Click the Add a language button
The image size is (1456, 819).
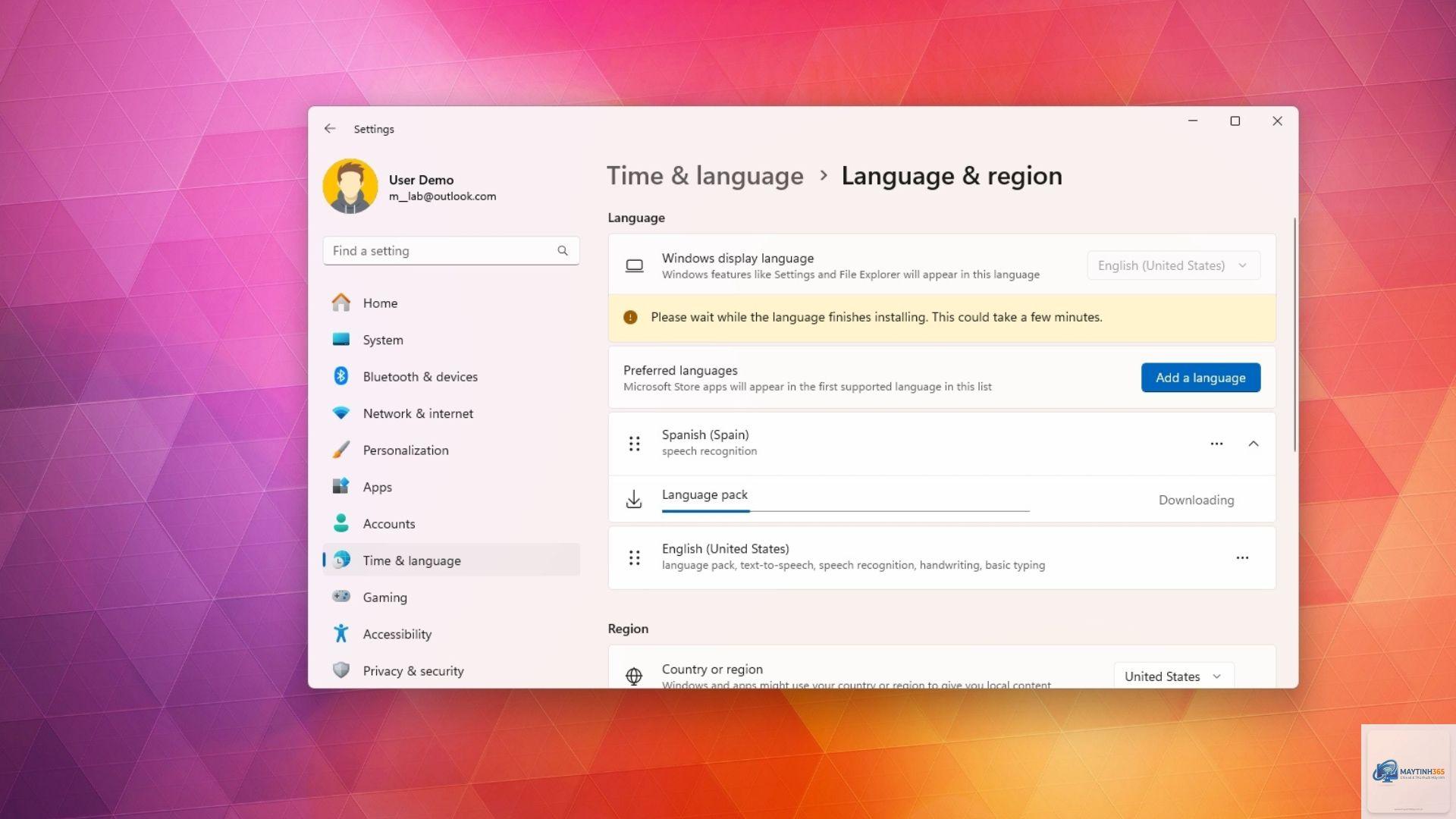(1200, 378)
